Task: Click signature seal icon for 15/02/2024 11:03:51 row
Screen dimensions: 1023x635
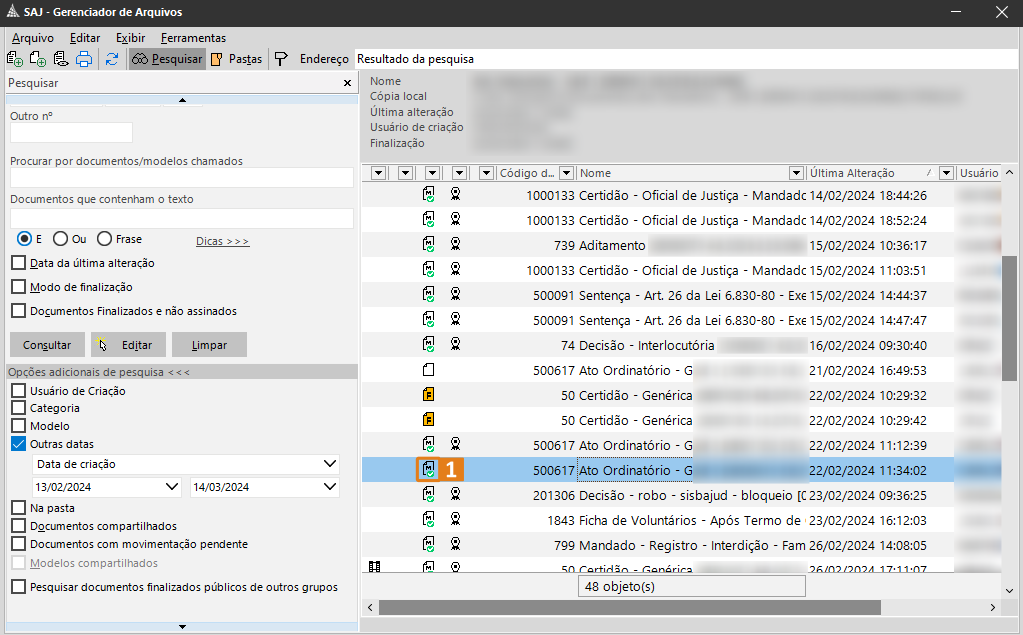Action: [x=455, y=270]
